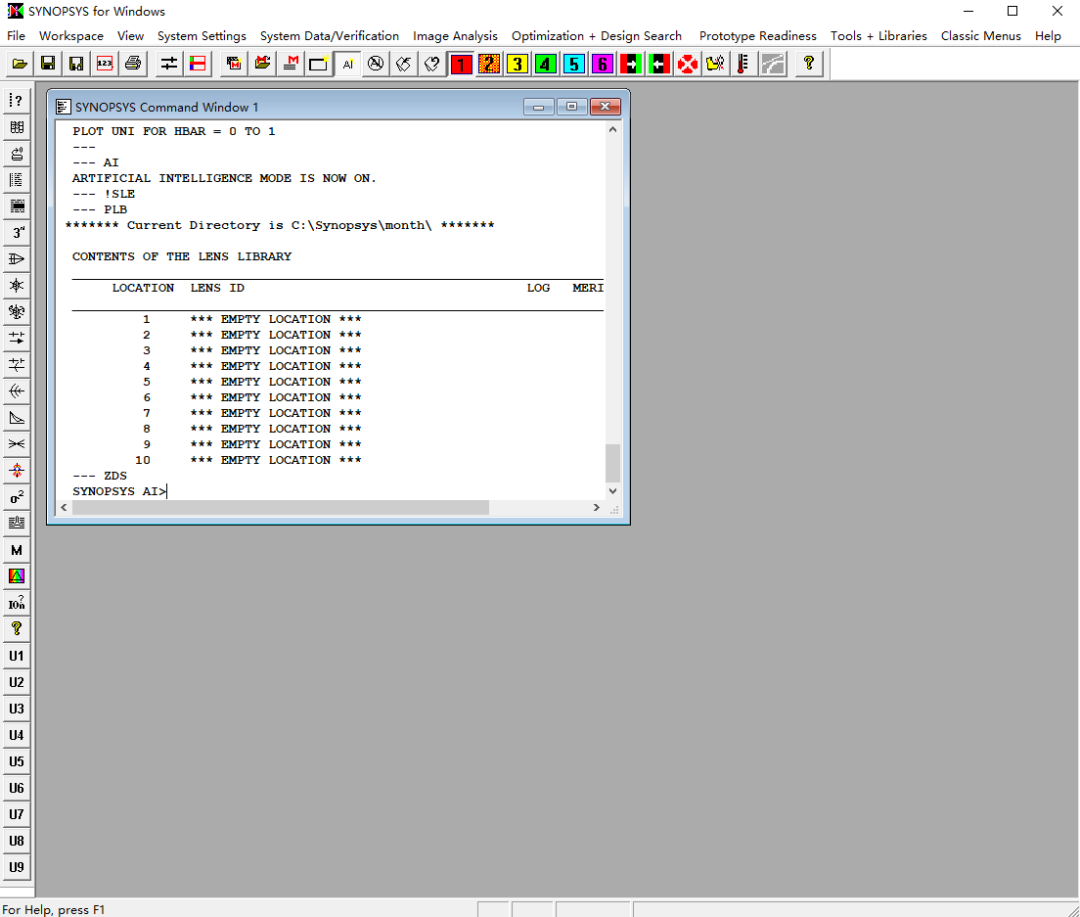1080x917 pixels.
Task: Click the horizontal sliders toolbar icon
Action: click(x=169, y=64)
